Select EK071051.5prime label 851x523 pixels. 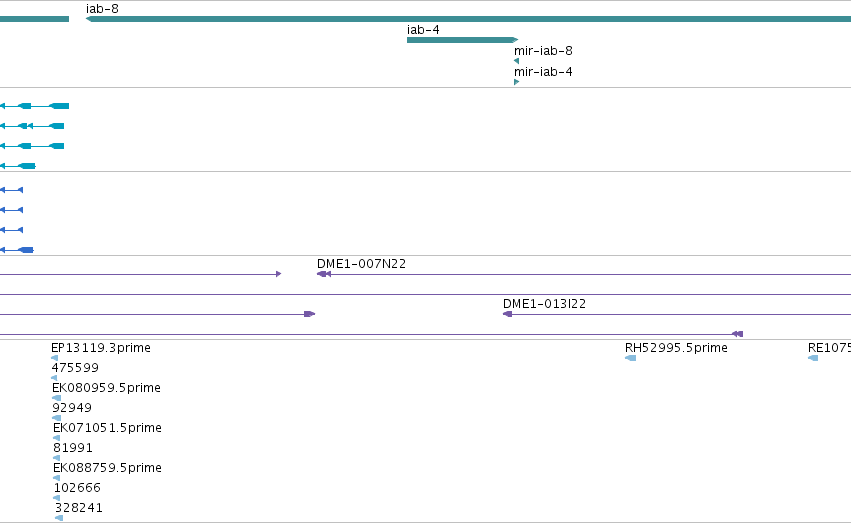pos(107,428)
